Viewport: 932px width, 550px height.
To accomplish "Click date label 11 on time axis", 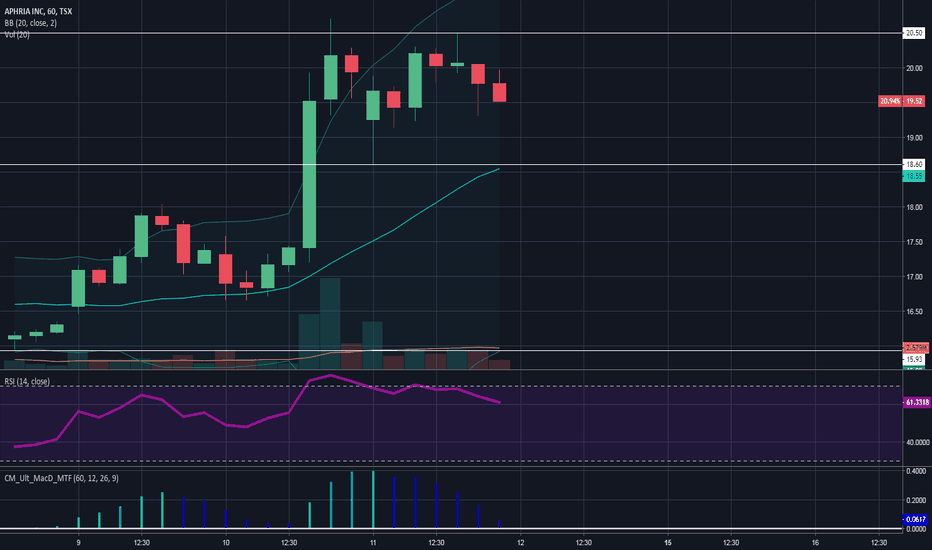I will pyautogui.click(x=373, y=542).
